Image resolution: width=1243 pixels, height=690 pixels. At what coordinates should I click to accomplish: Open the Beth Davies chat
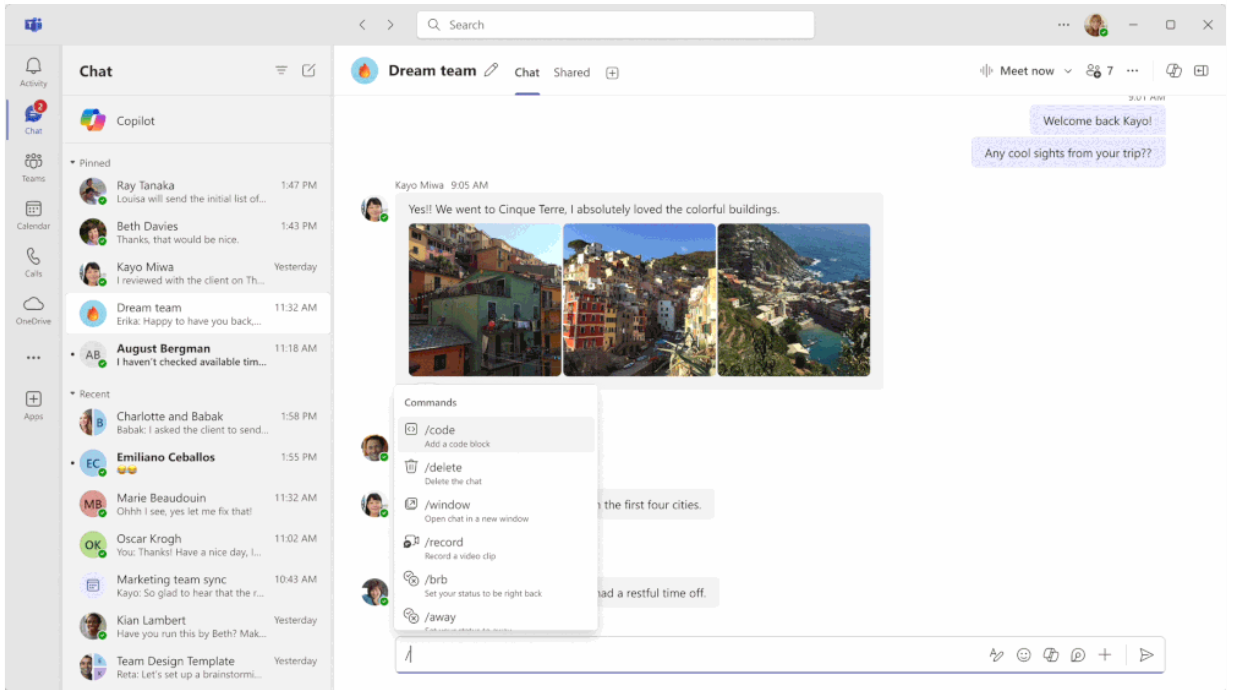[x=197, y=232]
